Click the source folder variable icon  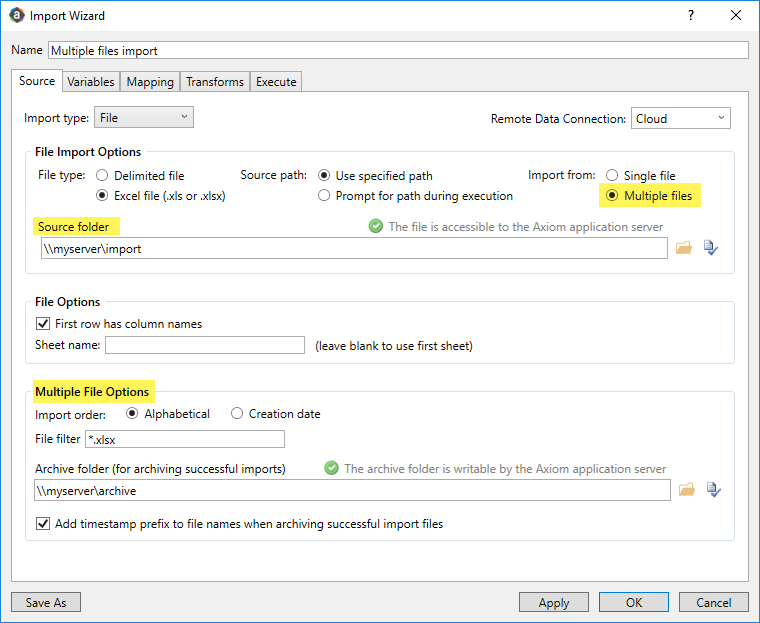[711, 248]
